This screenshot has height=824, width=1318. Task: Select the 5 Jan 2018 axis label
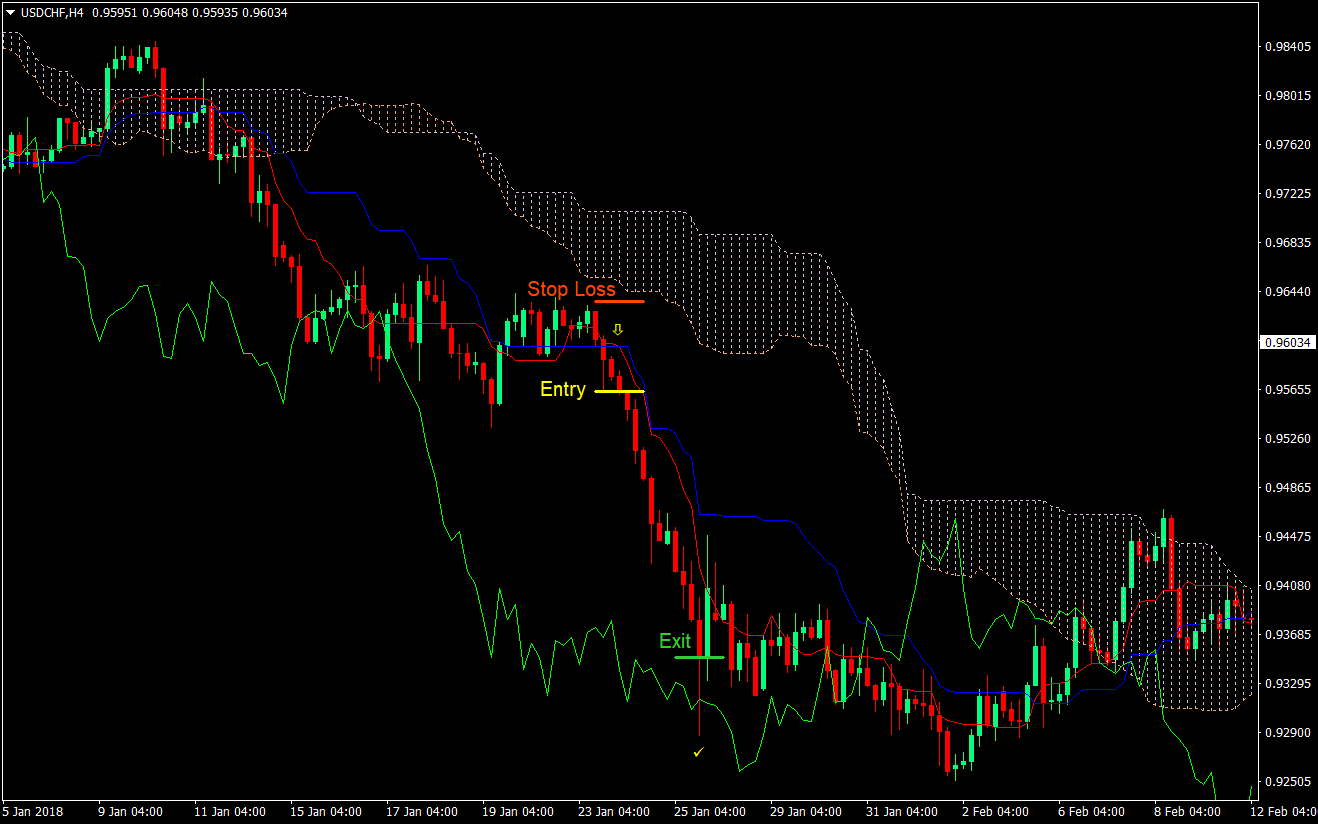33,812
